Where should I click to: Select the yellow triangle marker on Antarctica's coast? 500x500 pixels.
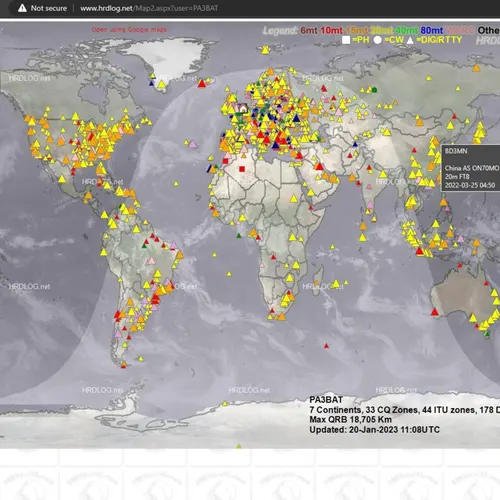225,404
